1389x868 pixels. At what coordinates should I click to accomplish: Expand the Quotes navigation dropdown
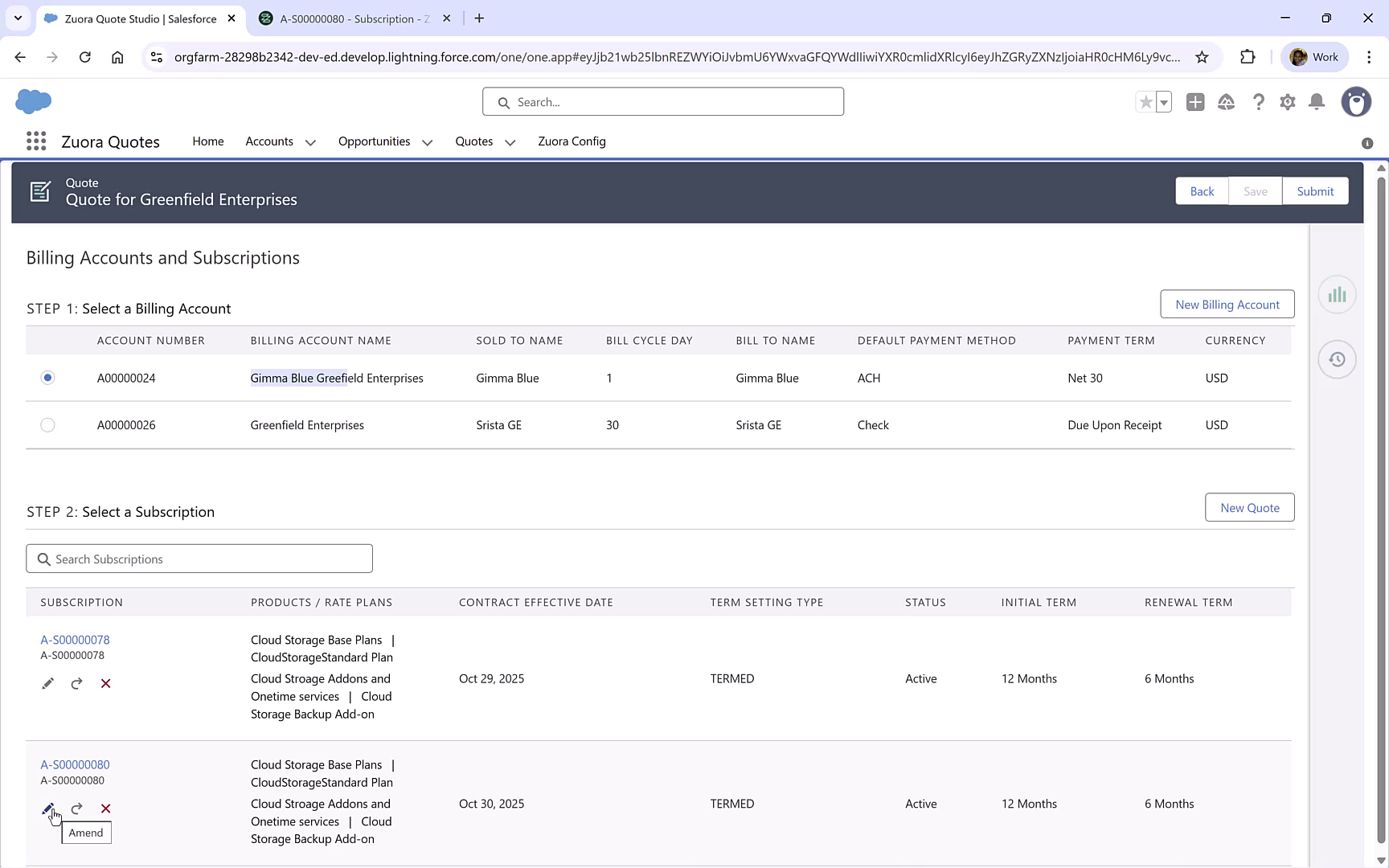click(x=510, y=142)
